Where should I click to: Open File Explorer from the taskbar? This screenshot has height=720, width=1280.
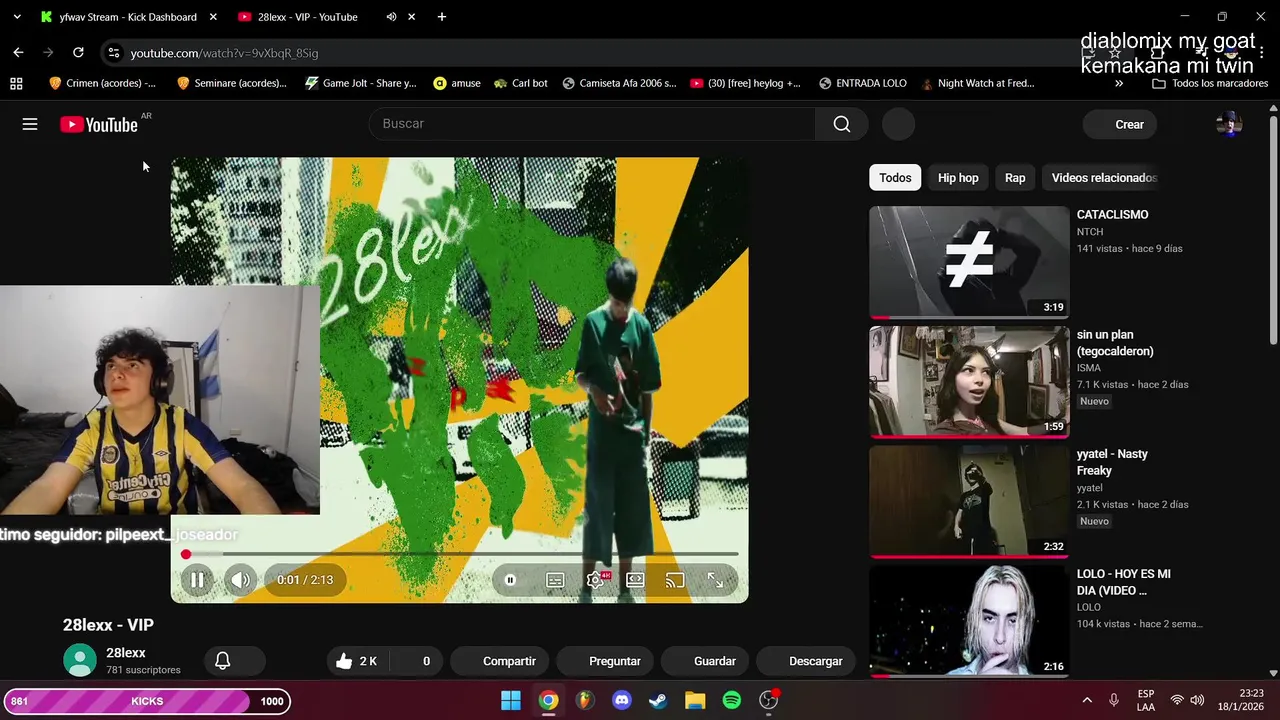click(x=695, y=701)
